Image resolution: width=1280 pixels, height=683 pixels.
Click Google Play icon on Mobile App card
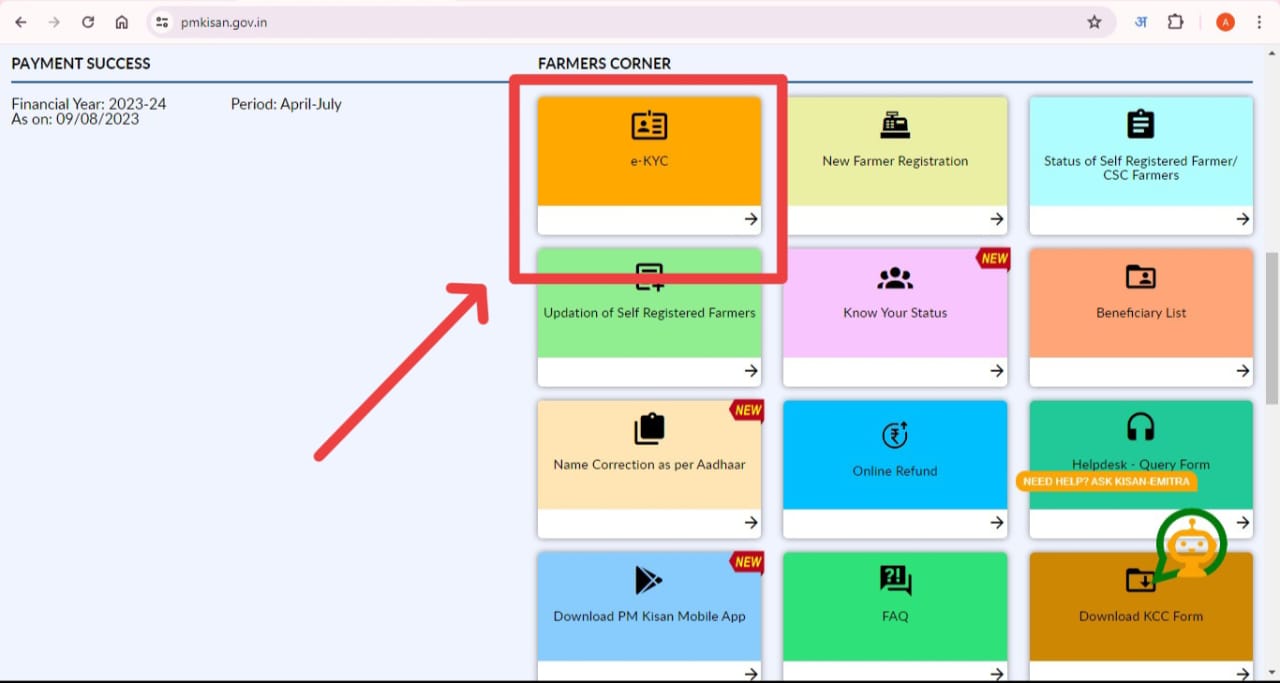click(649, 580)
